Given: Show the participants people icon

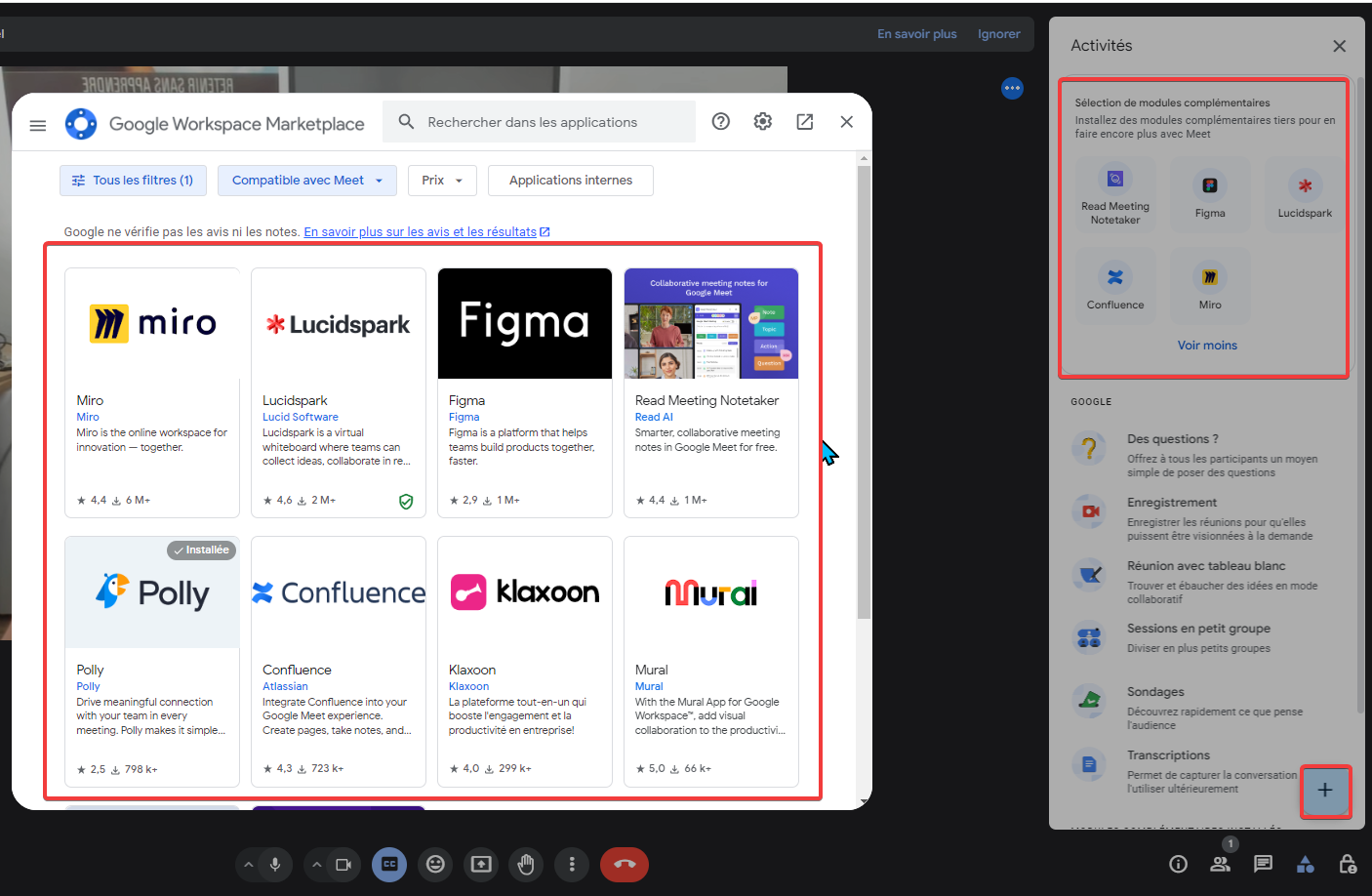Looking at the screenshot, I should click(x=1221, y=864).
